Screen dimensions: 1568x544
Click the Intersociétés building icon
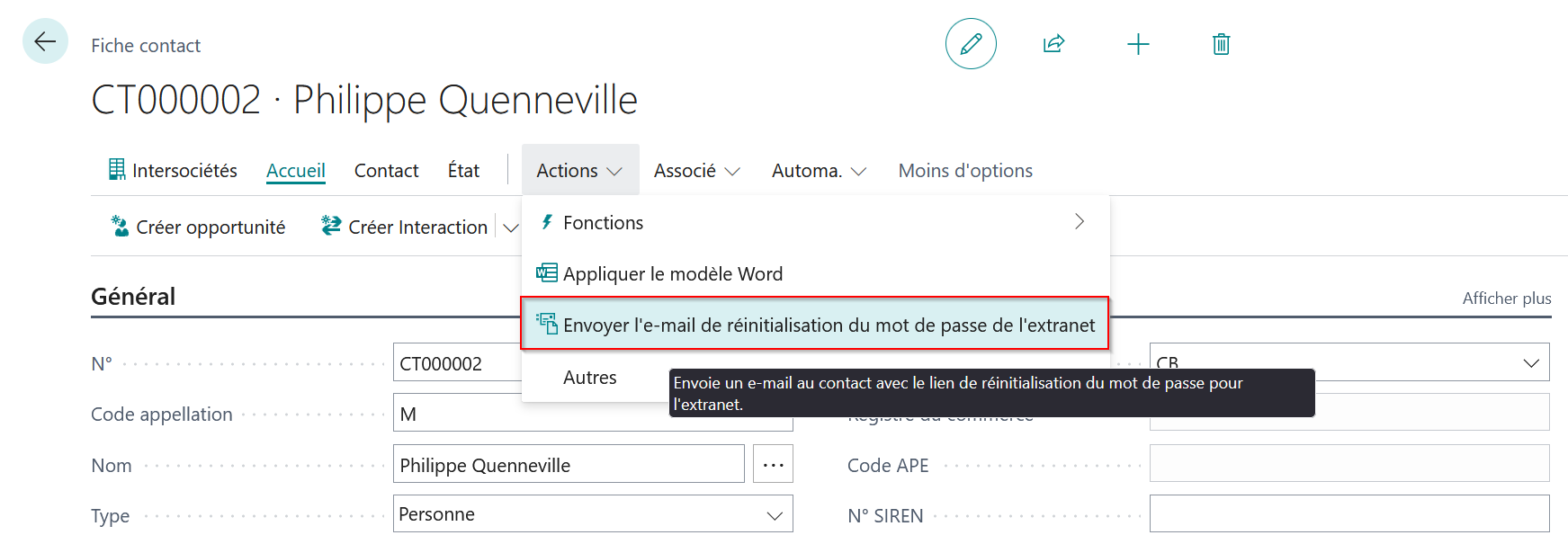[117, 169]
